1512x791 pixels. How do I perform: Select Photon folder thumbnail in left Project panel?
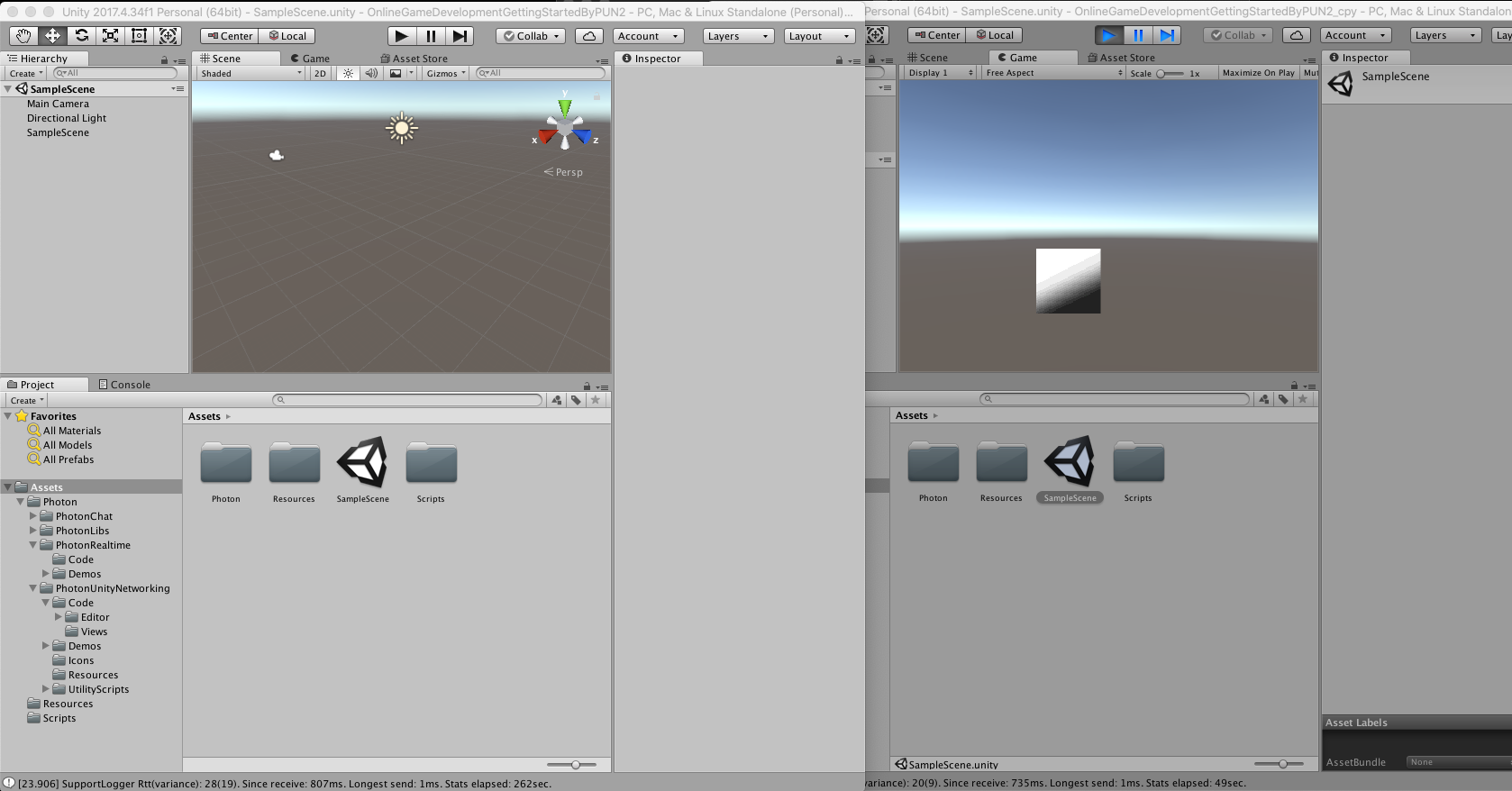(x=226, y=472)
